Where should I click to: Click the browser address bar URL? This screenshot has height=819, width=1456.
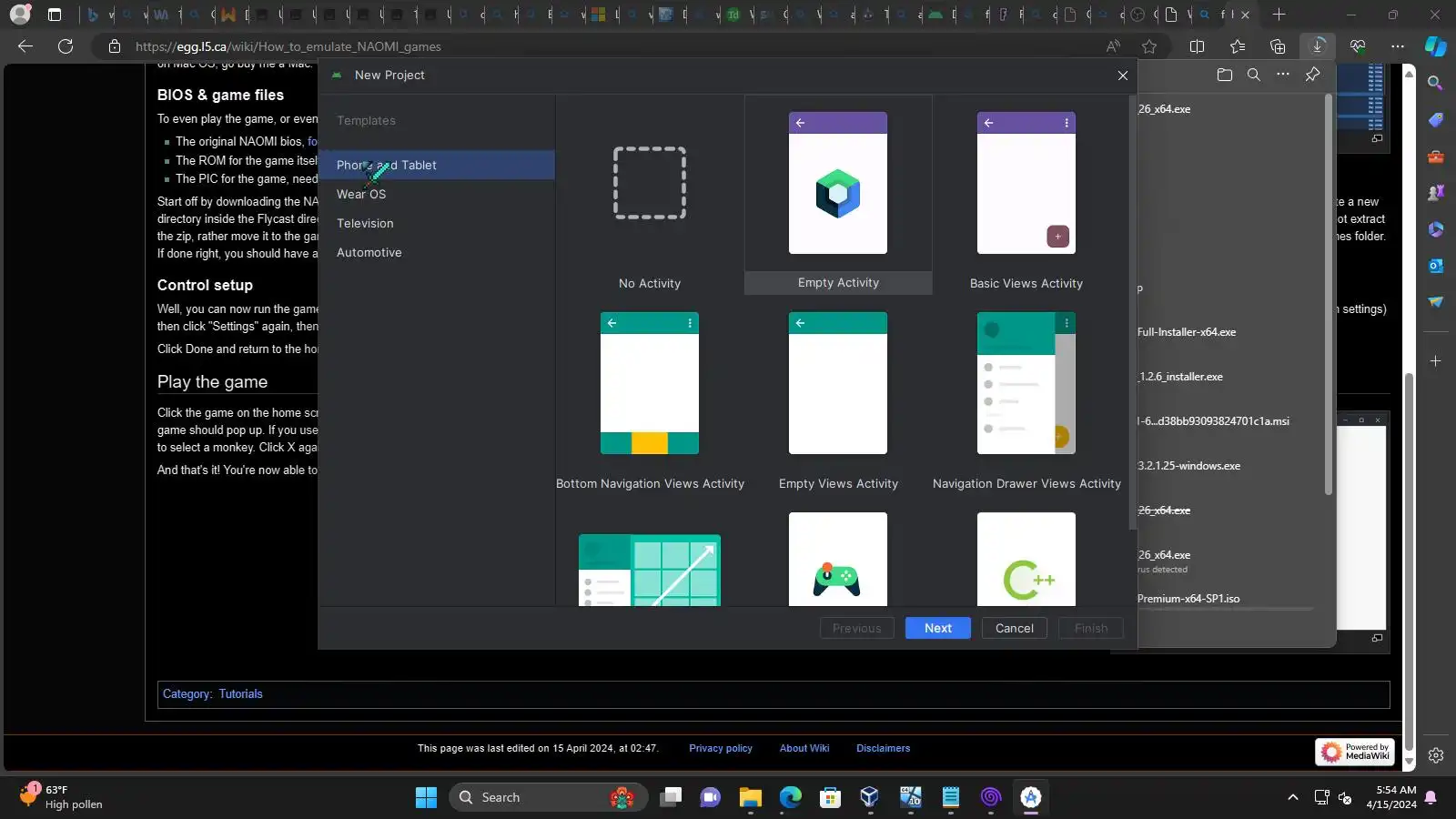pyautogui.click(x=288, y=46)
